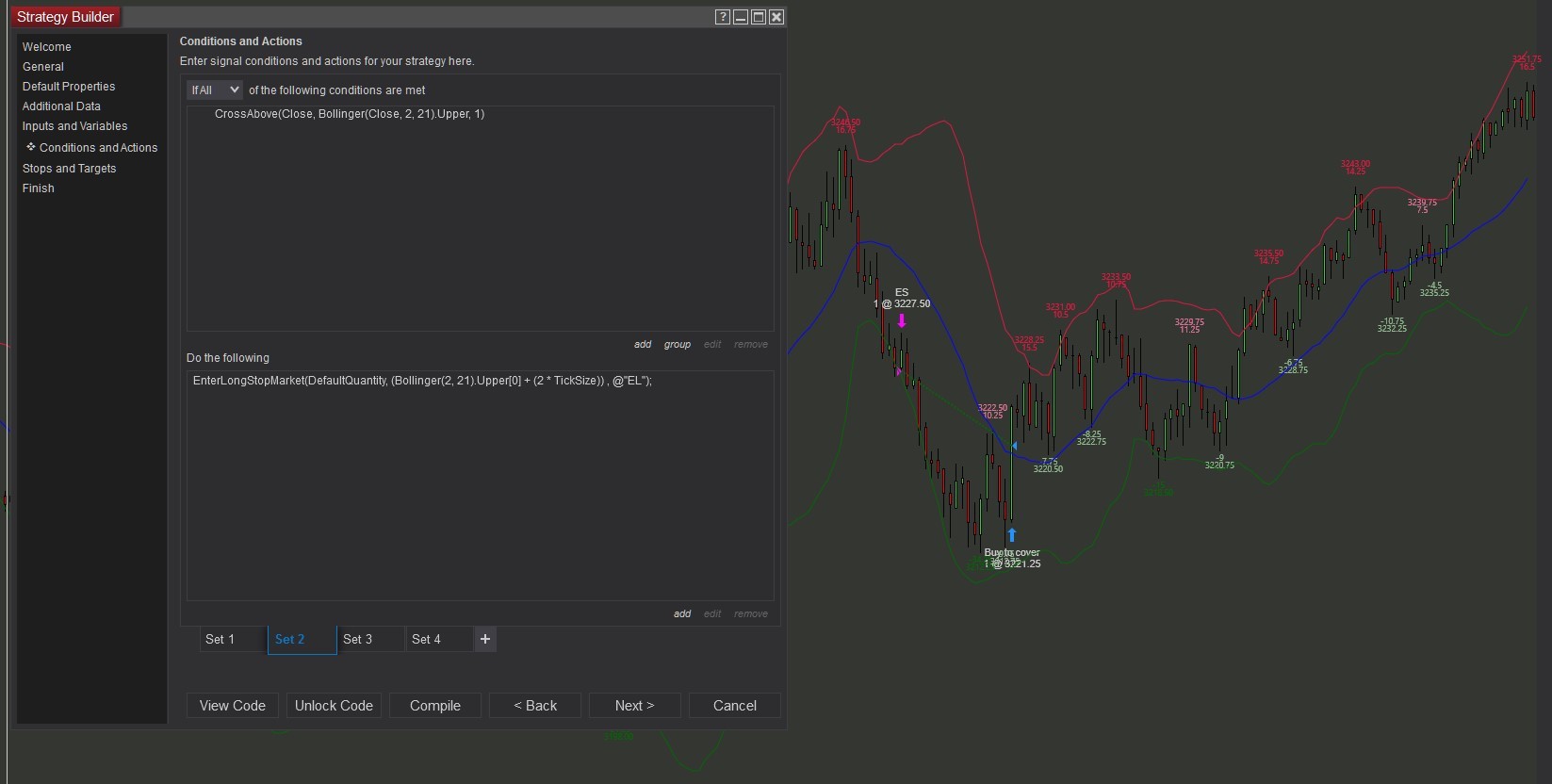Image resolution: width=1552 pixels, height=784 pixels.
Task: Switch to the Set 3 tab
Action: pyautogui.click(x=370, y=639)
